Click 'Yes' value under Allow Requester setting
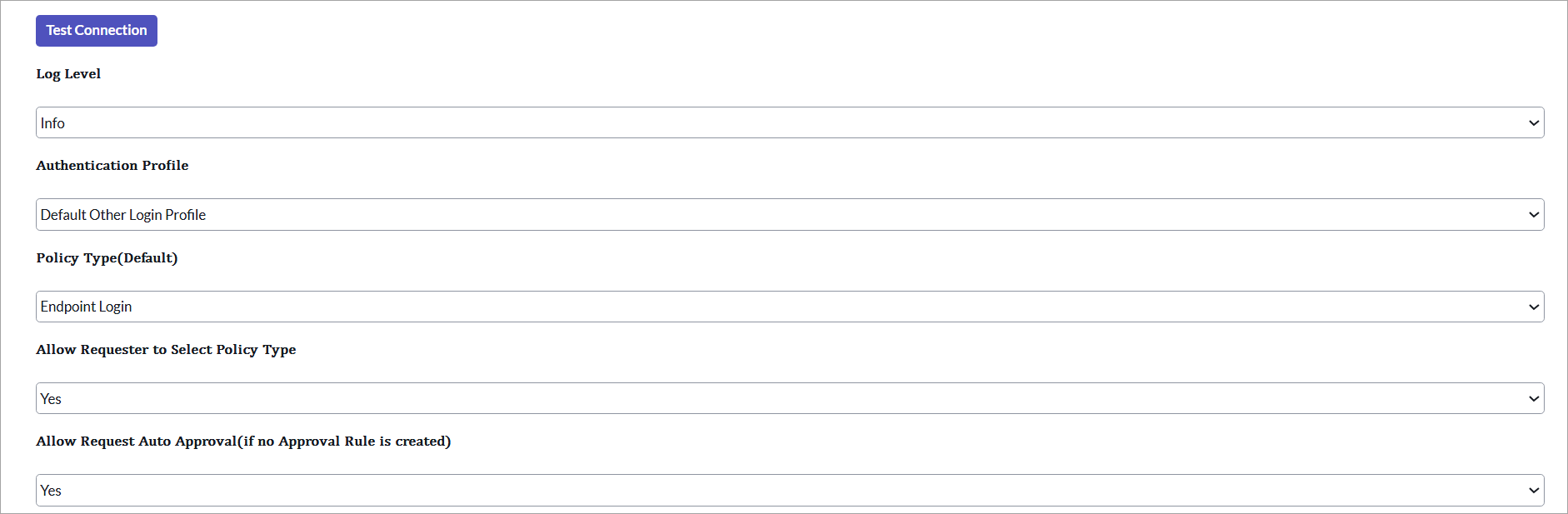The width and height of the screenshot is (1568, 514). (51, 399)
